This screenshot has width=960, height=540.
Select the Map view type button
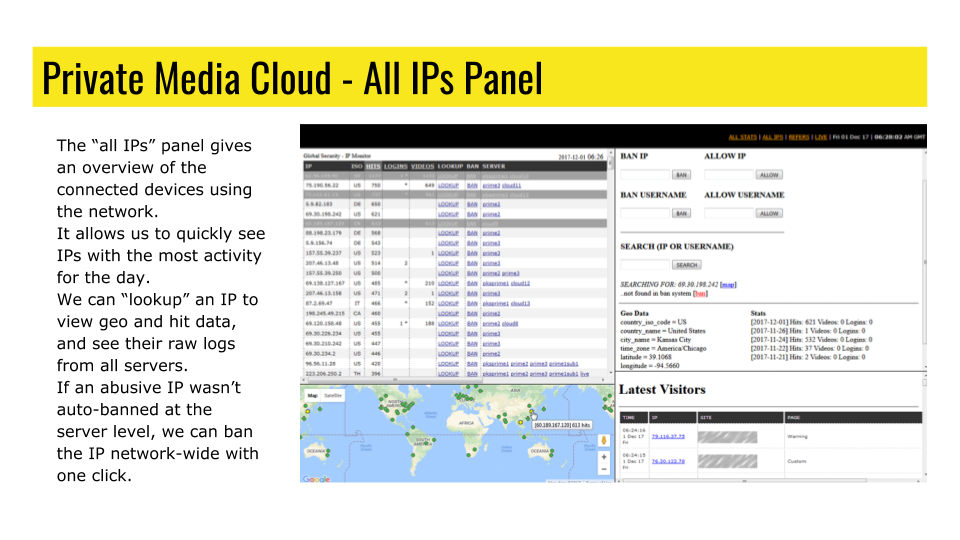(311, 395)
